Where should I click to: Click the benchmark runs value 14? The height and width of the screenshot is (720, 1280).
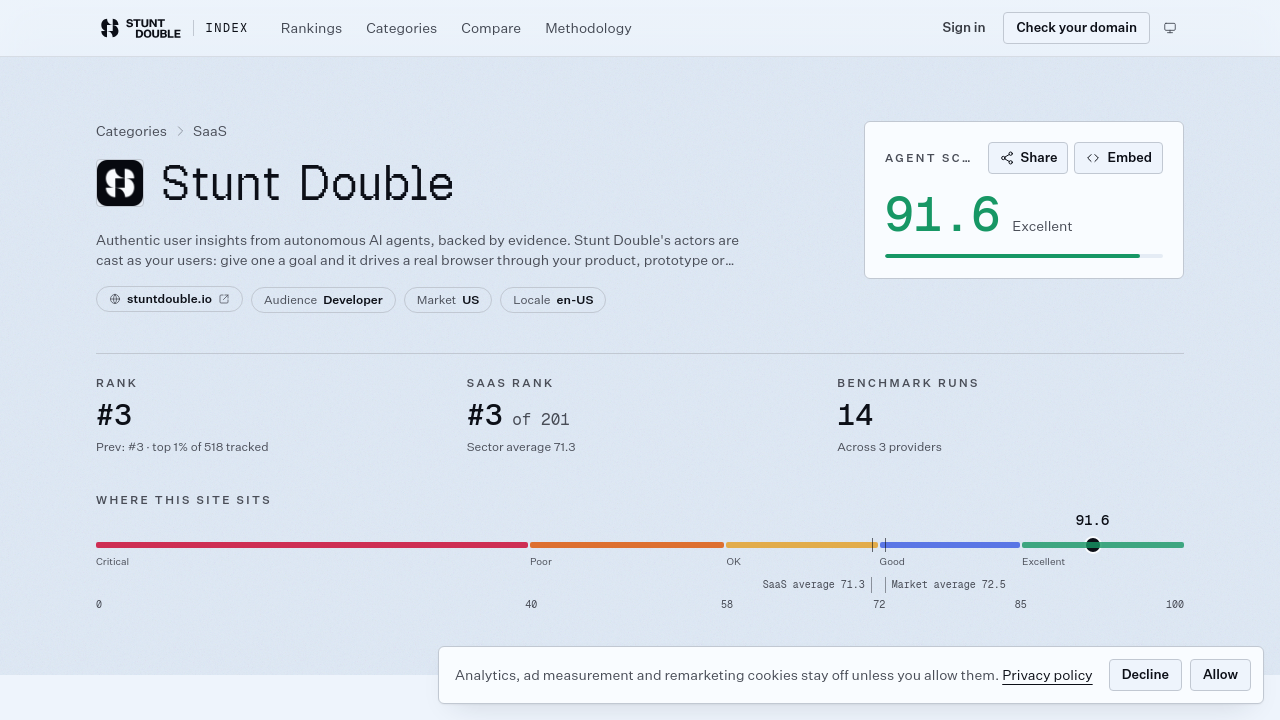pos(855,415)
